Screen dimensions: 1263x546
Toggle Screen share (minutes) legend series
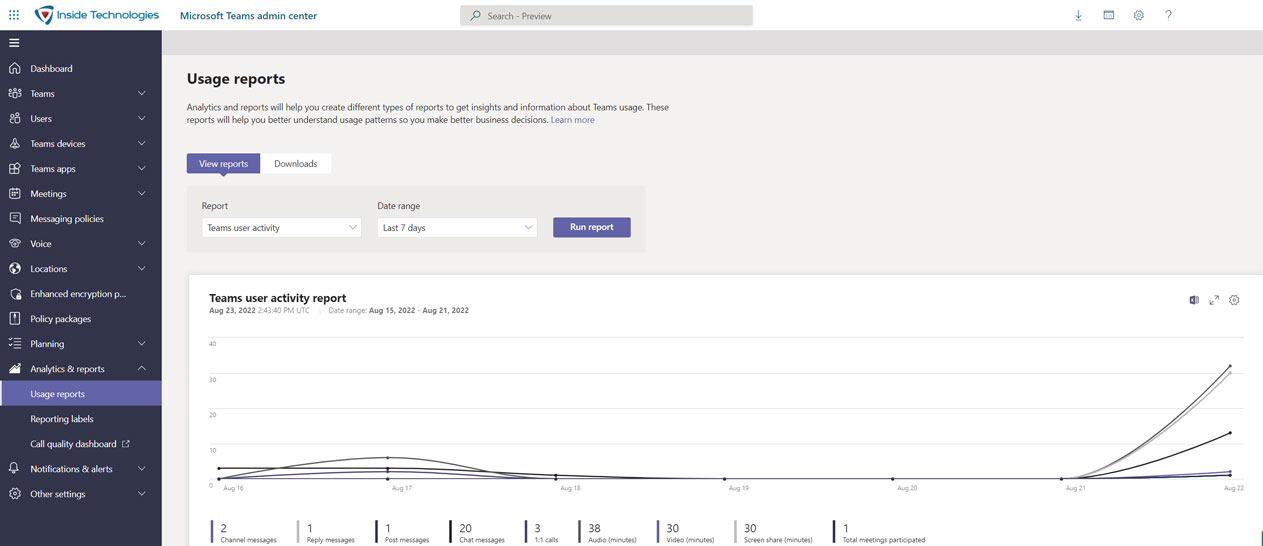(774, 532)
